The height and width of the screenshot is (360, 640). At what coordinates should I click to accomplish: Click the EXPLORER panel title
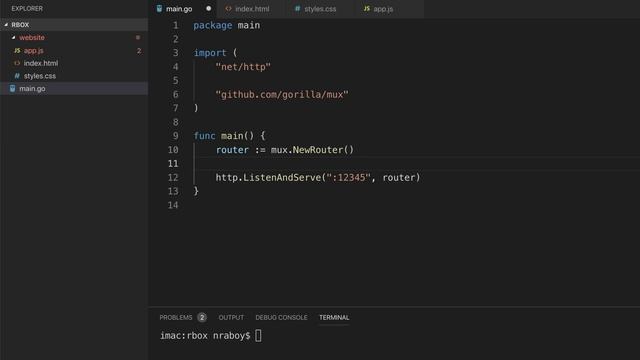[27, 9]
